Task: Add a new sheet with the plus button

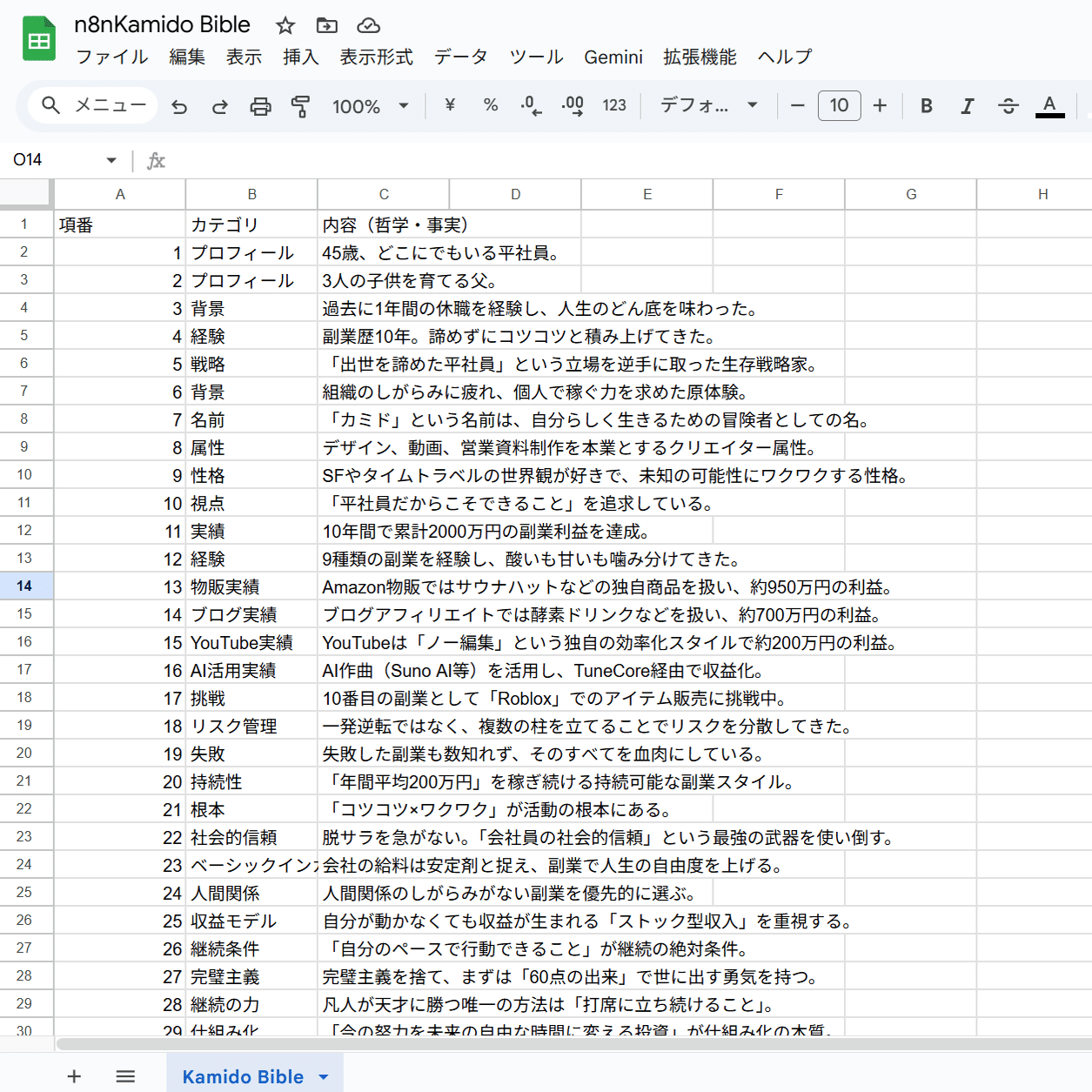Action: 74,1076
